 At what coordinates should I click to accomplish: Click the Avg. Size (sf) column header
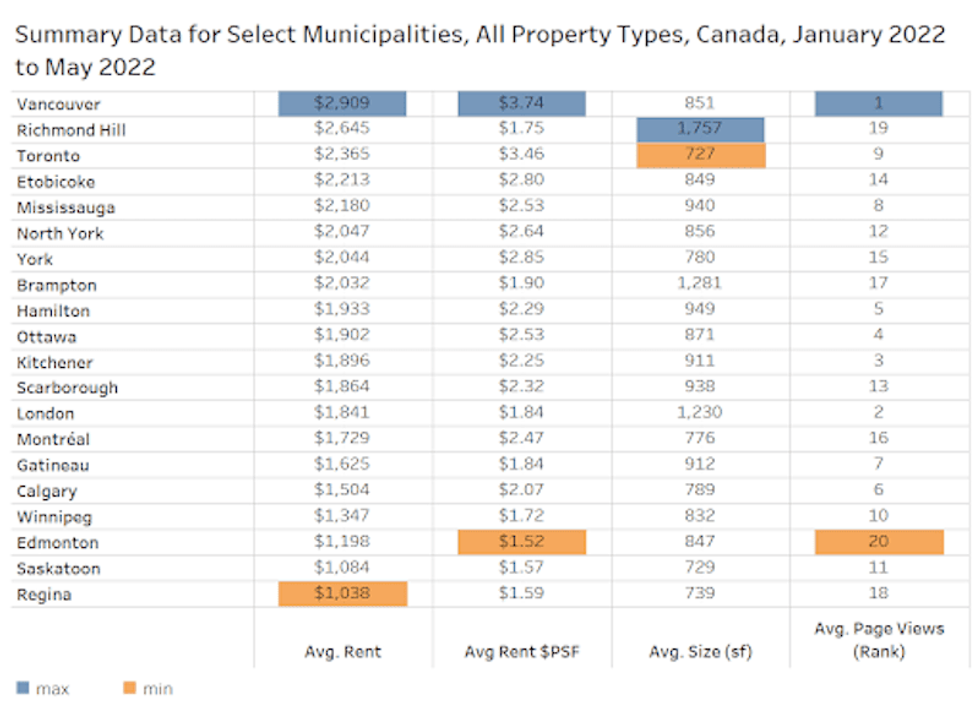tap(699, 651)
